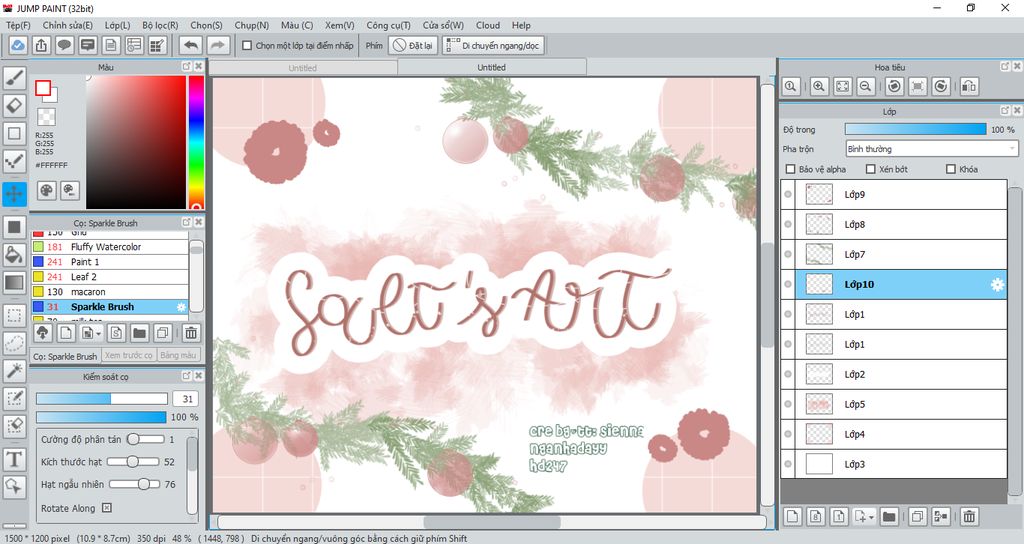Adjust the layer 'Độ trong' opacity slider
The height and width of the screenshot is (544, 1024).
(916, 129)
